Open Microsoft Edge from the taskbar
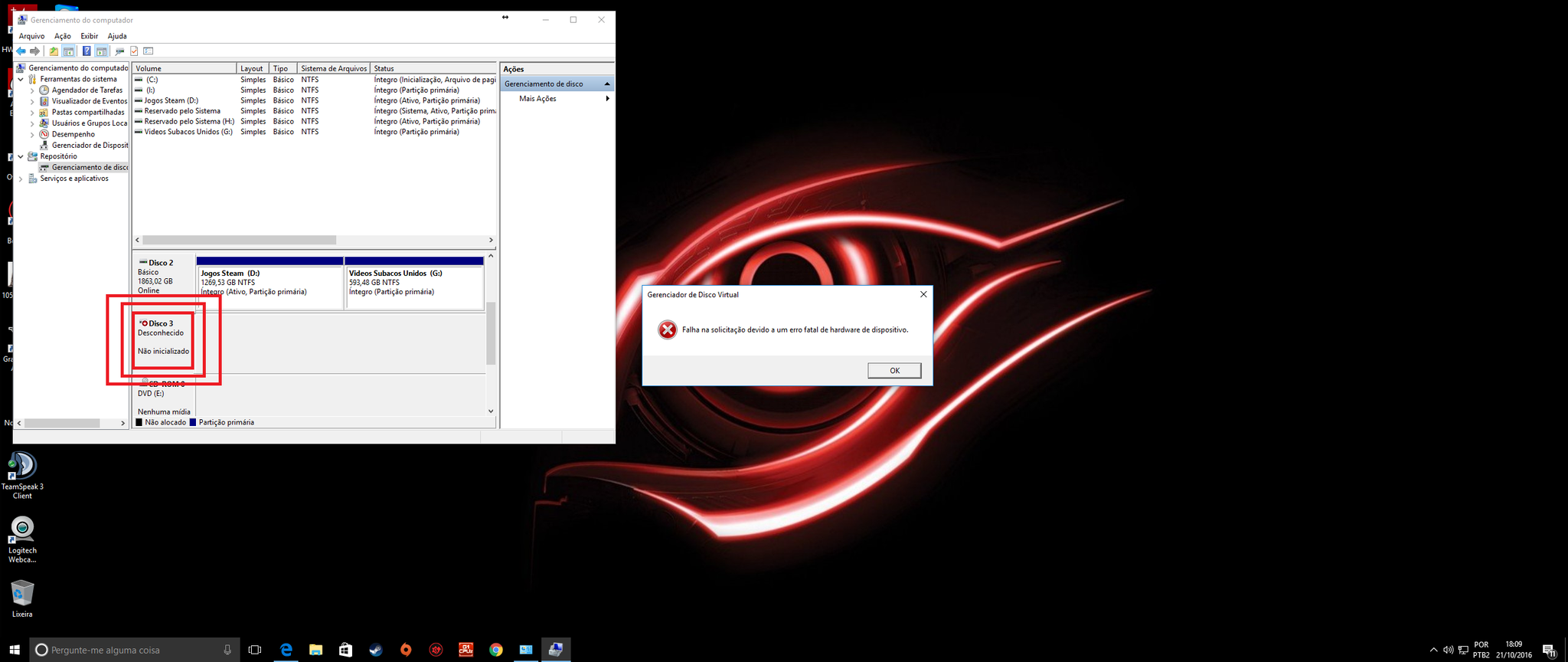 [286, 650]
